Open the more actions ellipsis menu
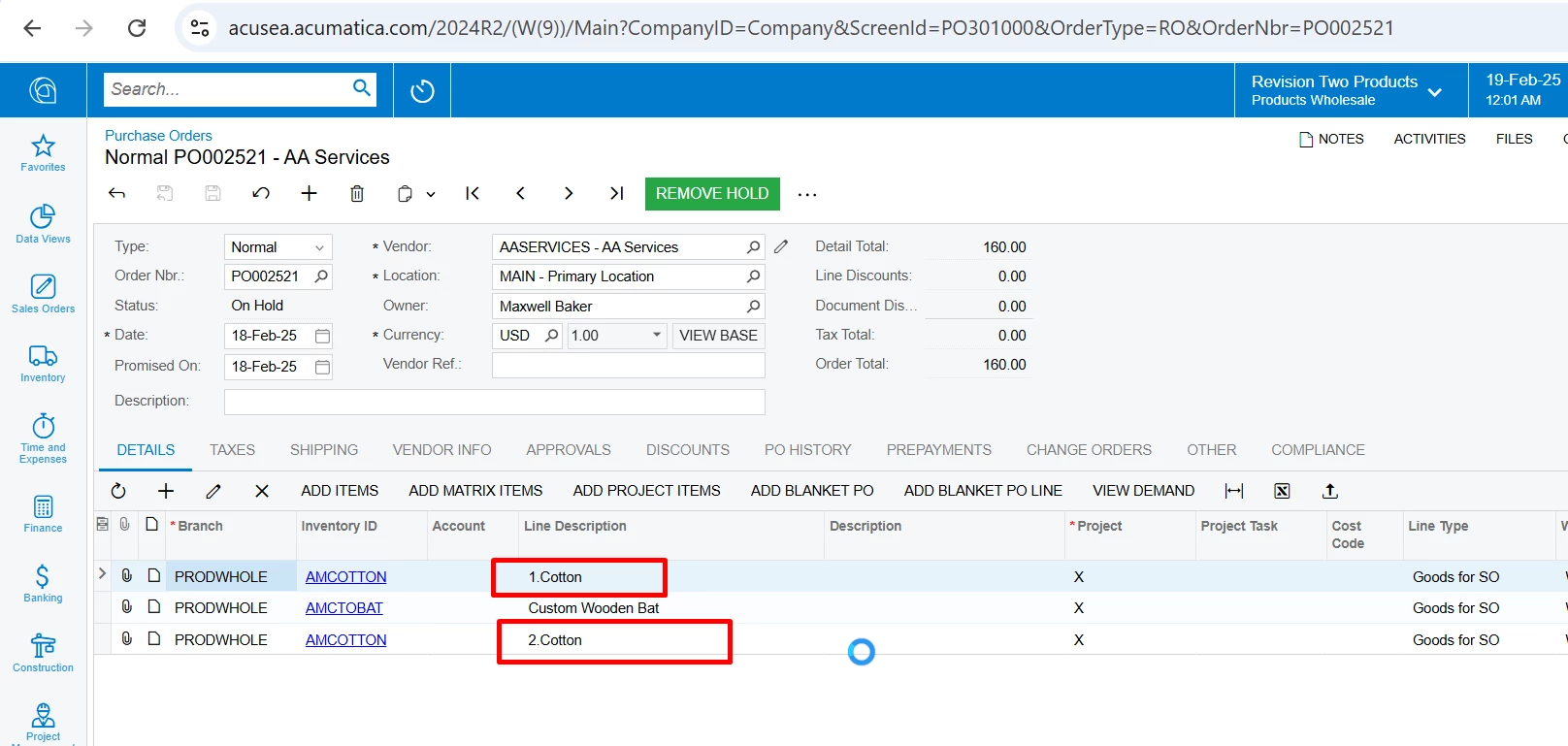The height and width of the screenshot is (746, 1568). click(807, 194)
